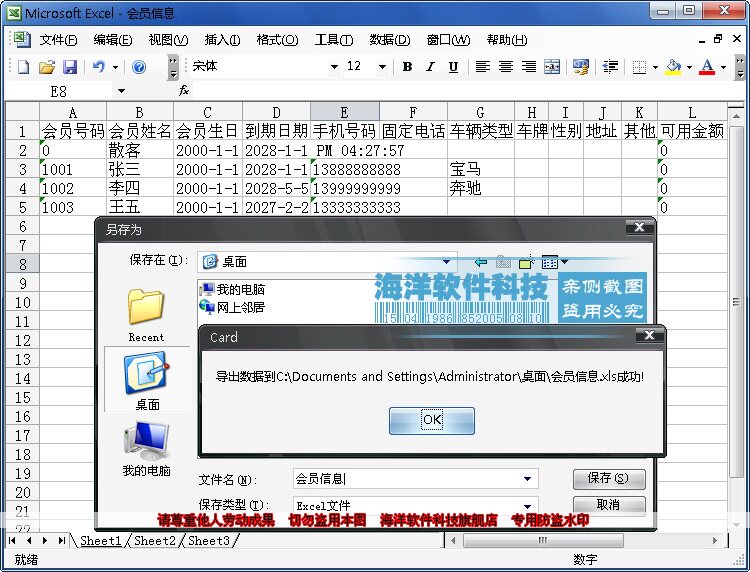Click OK in the Card message box
Viewport: 750px width, 572px height.
click(x=432, y=420)
